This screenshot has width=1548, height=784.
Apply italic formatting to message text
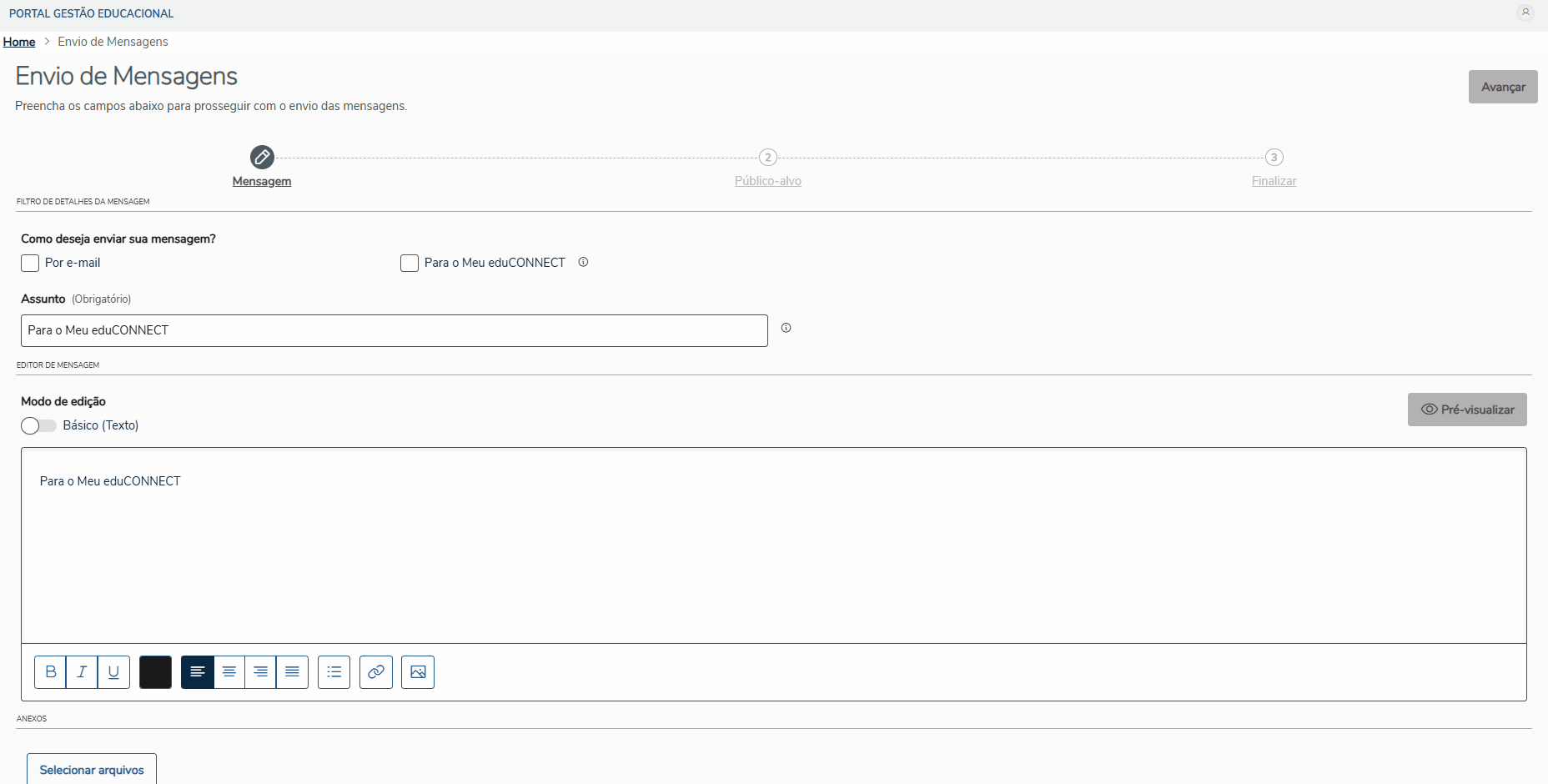[x=82, y=672]
